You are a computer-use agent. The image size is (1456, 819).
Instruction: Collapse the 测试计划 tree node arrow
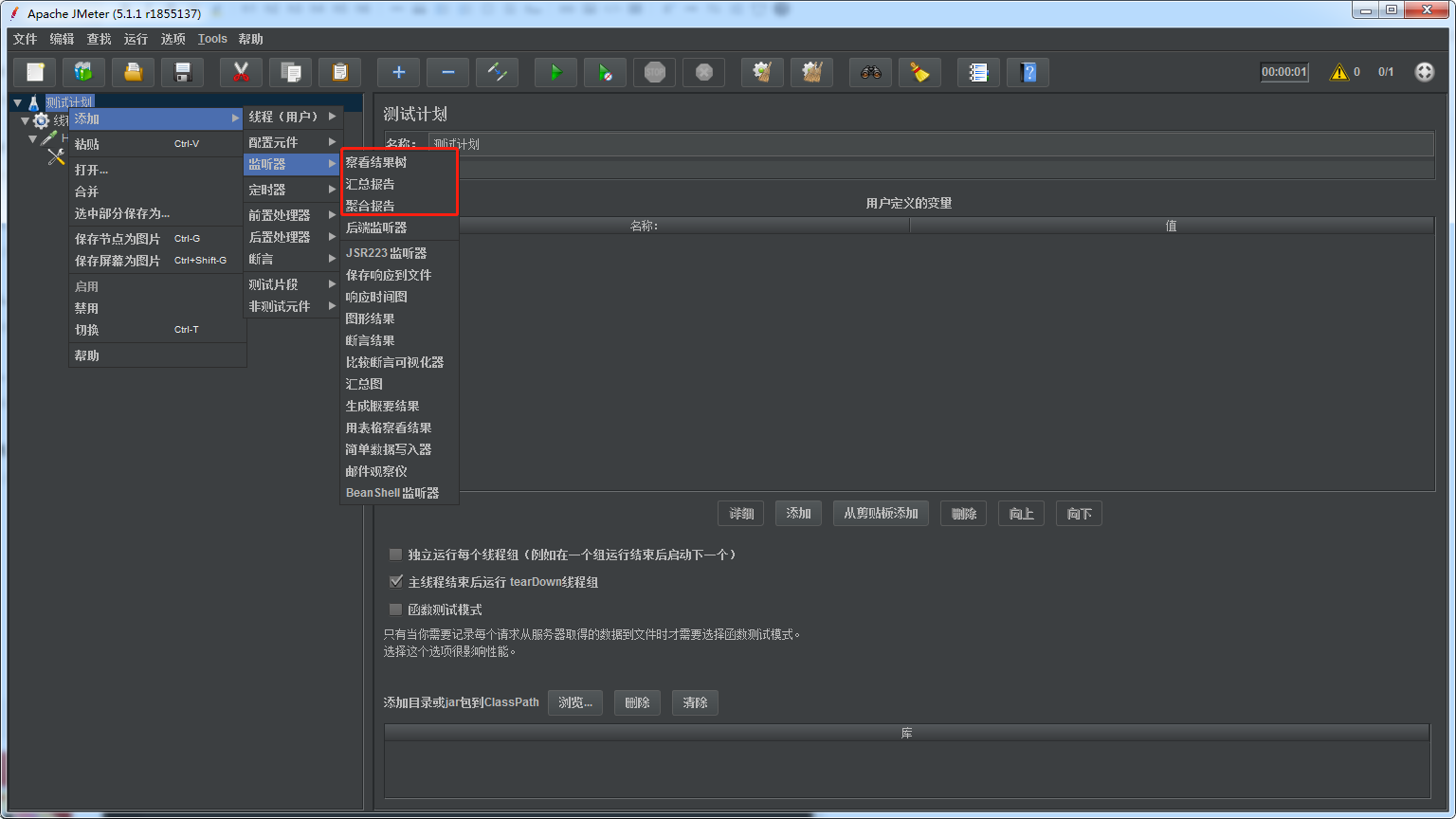point(16,101)
